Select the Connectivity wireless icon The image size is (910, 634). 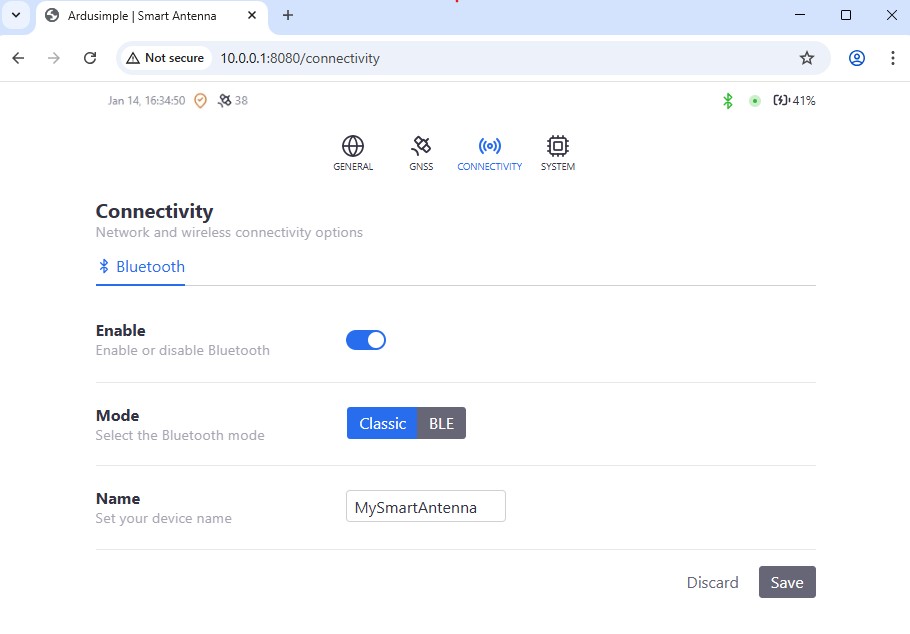click(x=489, y=146)
